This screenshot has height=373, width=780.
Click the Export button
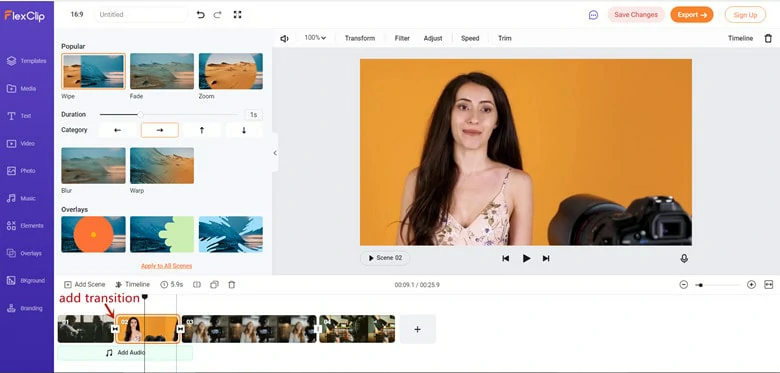pyautogui.click(x=692, y=15)
